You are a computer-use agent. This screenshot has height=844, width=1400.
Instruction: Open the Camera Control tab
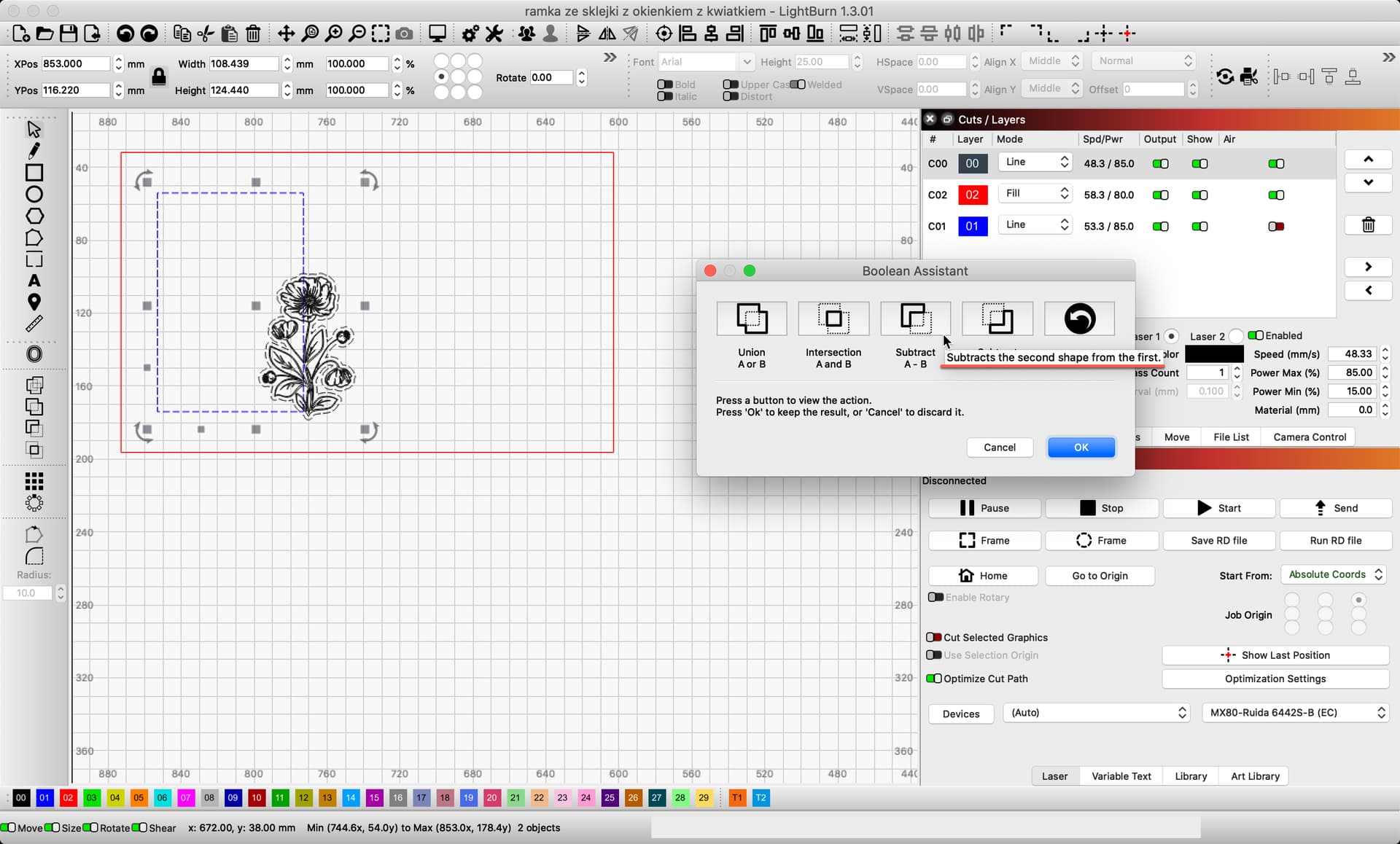click(1309, 437)
